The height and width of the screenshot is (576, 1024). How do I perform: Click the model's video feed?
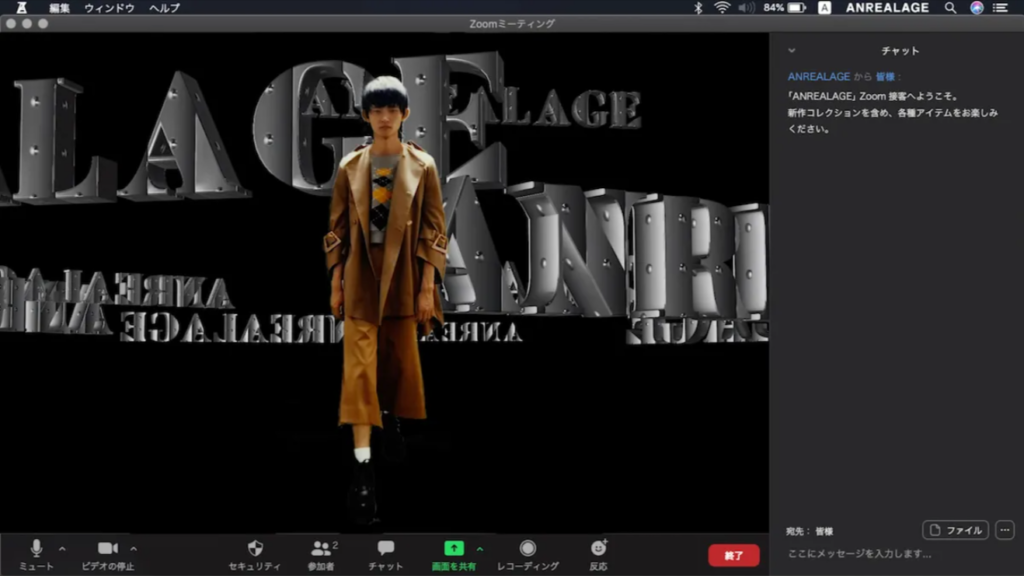point(384,282)
